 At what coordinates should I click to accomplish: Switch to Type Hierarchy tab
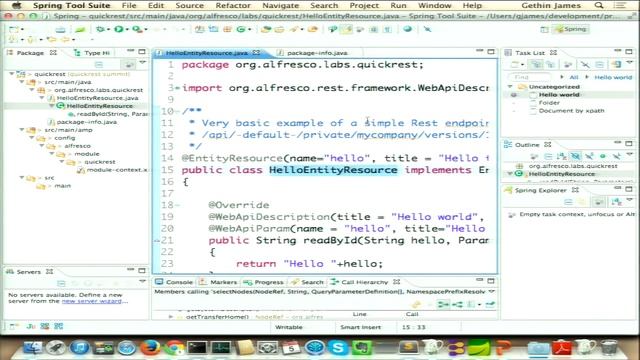pyautogui.click(x=92, y=53)
